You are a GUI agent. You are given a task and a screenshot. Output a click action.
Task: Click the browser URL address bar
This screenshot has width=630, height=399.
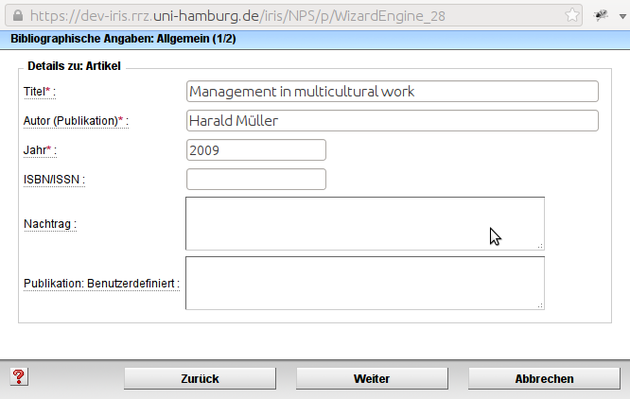click(x=293, y=16)
